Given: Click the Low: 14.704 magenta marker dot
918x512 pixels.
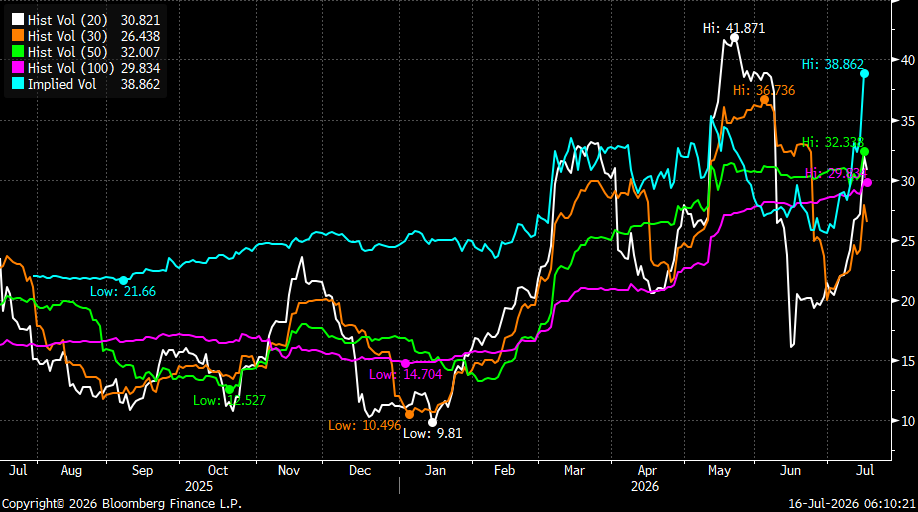Looking at the screenshot, I should click(405, 363).
